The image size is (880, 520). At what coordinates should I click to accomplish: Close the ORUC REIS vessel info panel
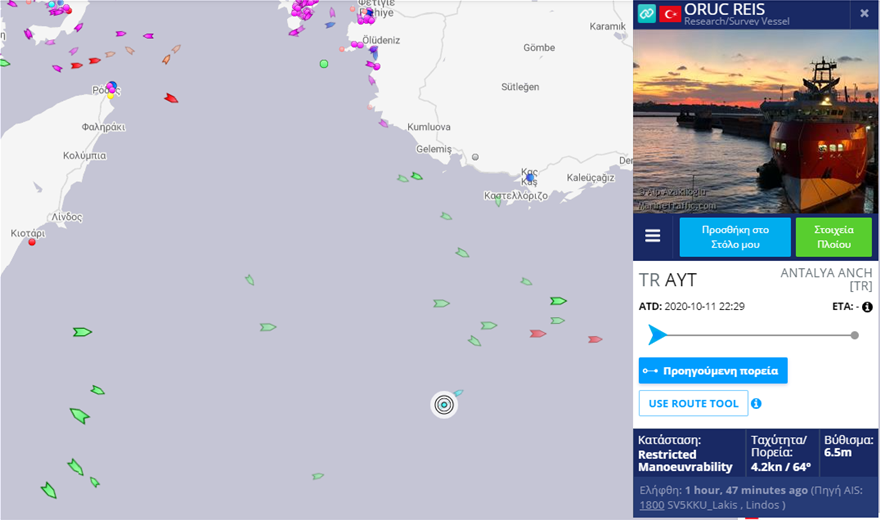point(864,13)
